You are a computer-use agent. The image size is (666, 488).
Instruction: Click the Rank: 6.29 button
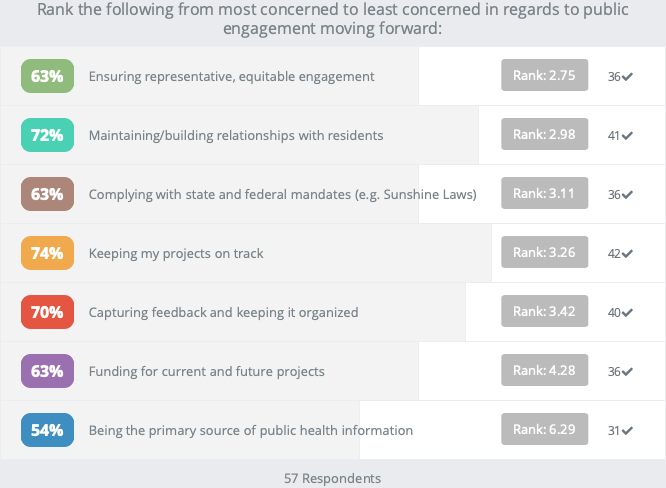pos(544,430)
